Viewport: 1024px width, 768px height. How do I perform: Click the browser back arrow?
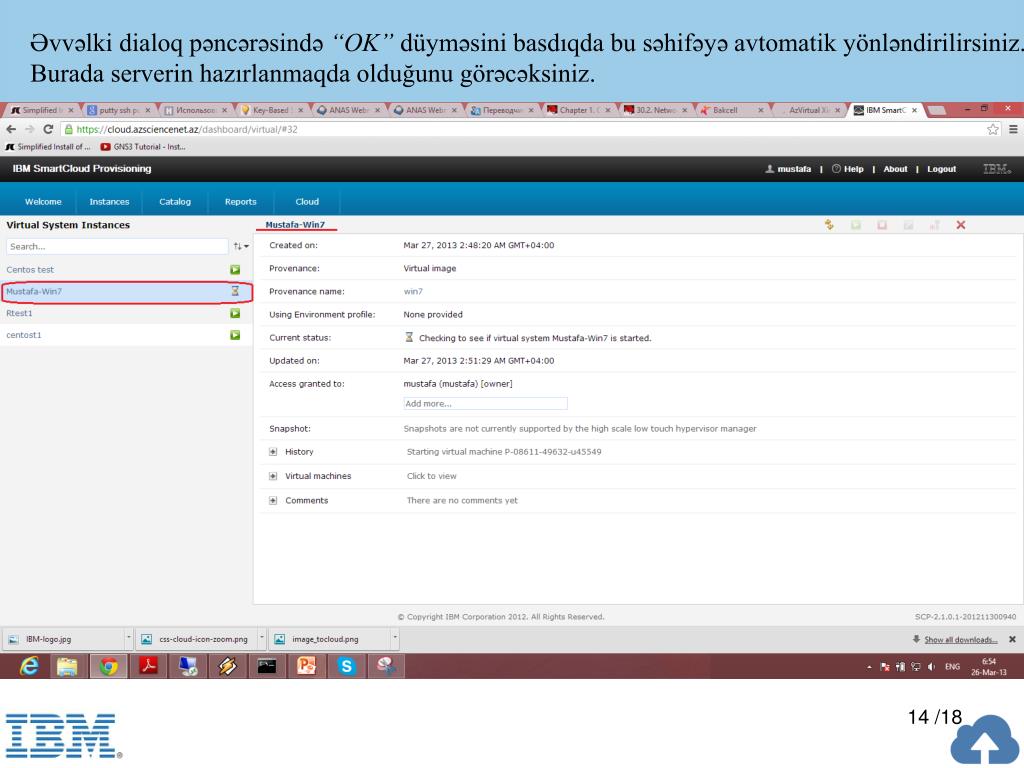[11, 129]
